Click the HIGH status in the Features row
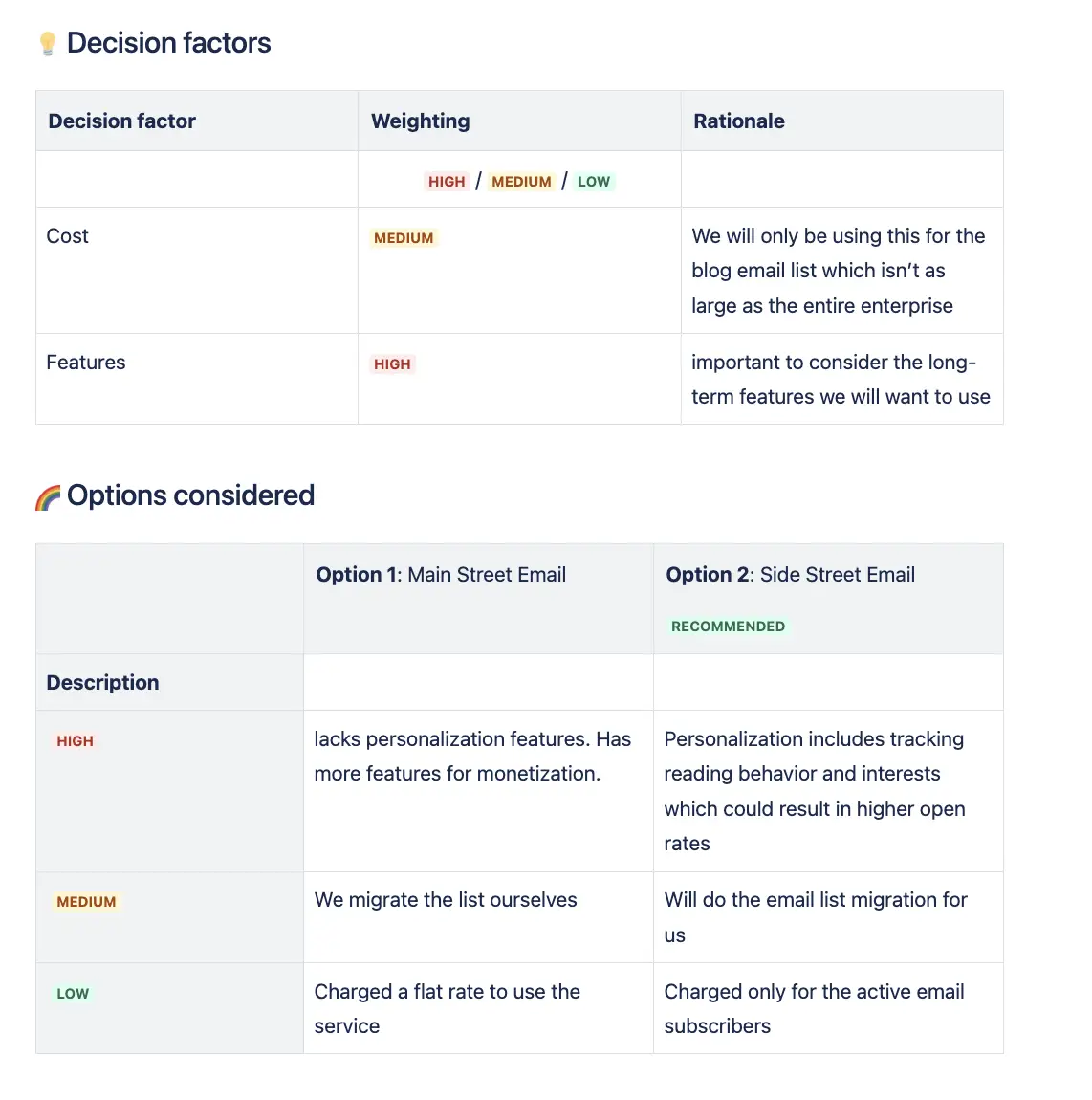The height and width of the screenshot is (1100, 1092). click(392, 364)
